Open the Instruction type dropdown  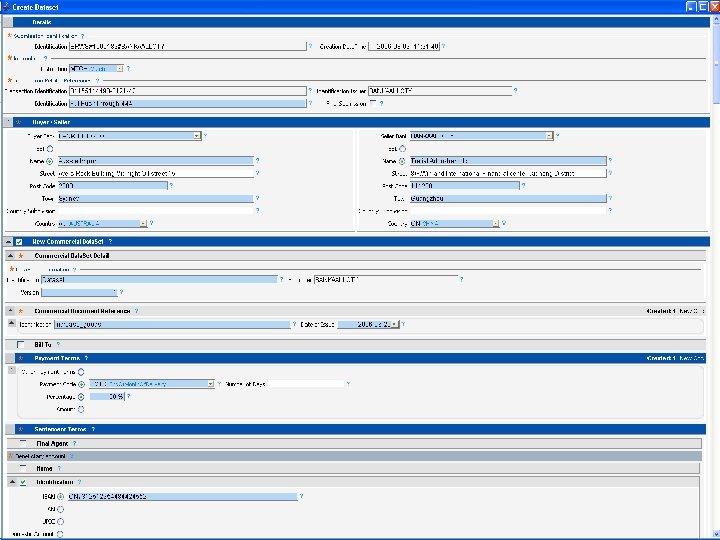click(120, 68)
